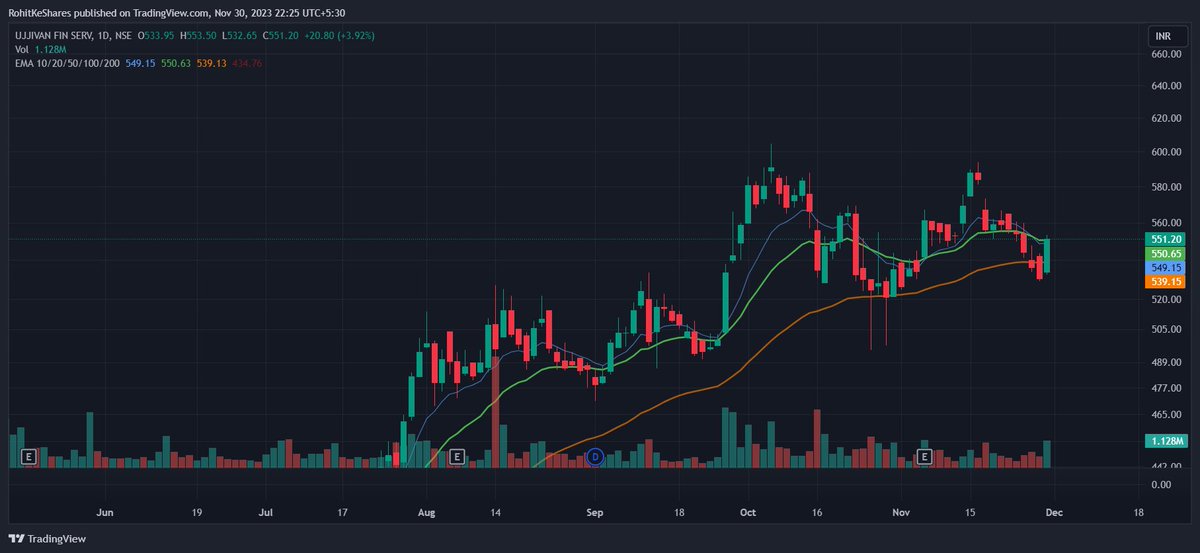Click the Jul label on time axis
Image resolution: width=1200 pixels, height=553 pixels.
coord(266,510)
